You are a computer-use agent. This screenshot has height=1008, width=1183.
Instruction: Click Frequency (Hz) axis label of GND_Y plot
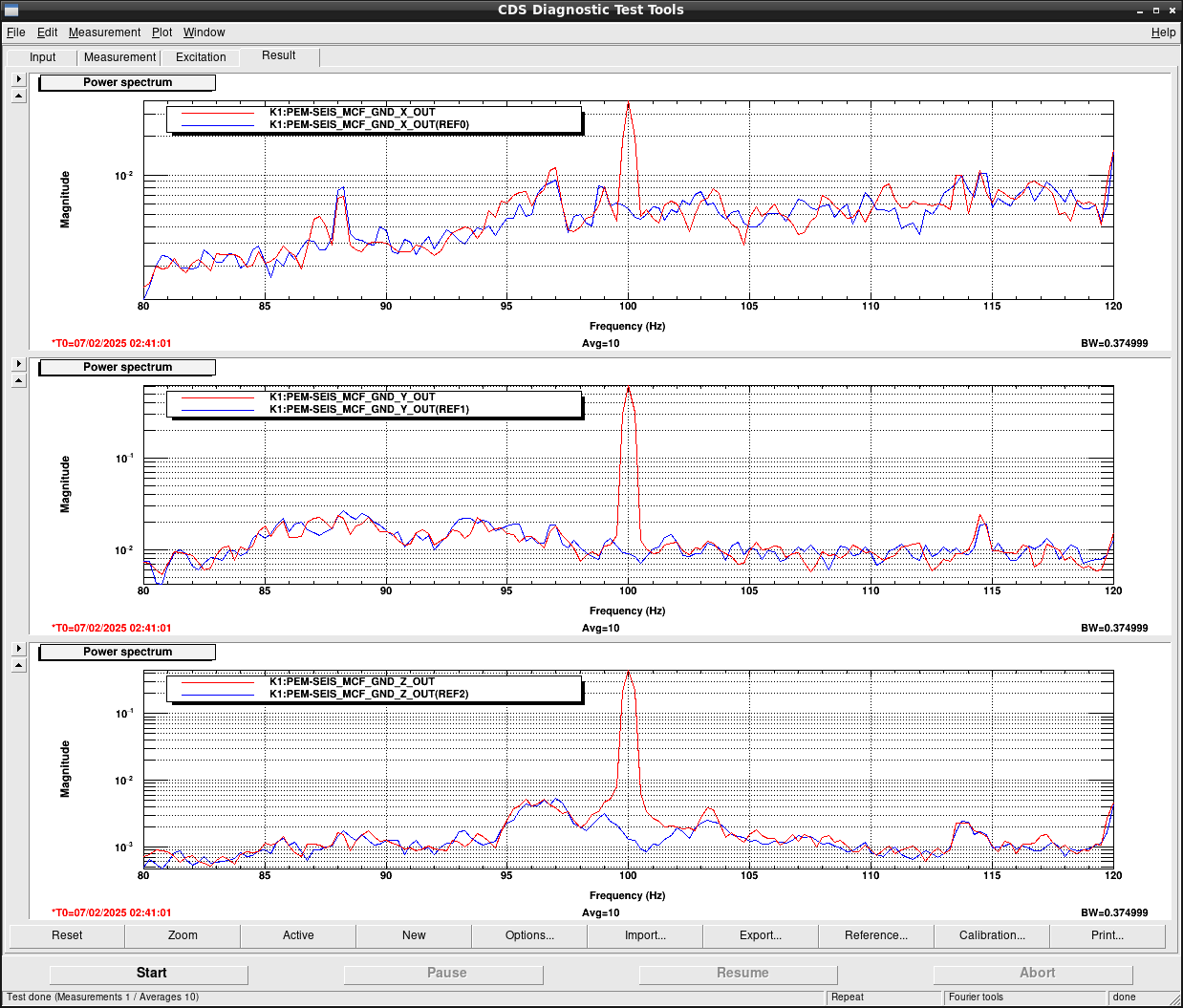point(627,611)
